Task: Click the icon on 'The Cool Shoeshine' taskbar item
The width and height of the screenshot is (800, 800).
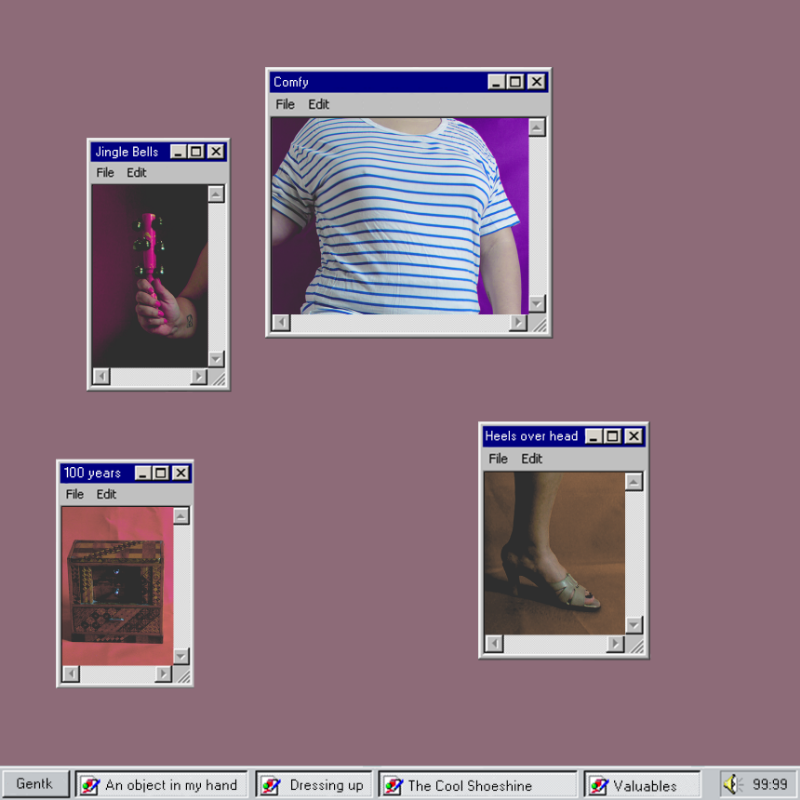Action: 393,786
